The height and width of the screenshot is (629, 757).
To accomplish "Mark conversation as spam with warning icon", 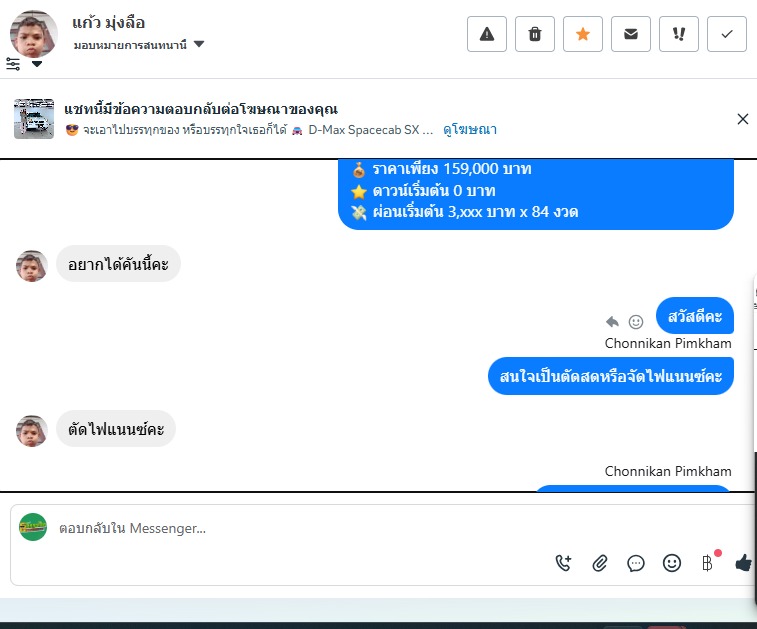I will coord(487,34).
